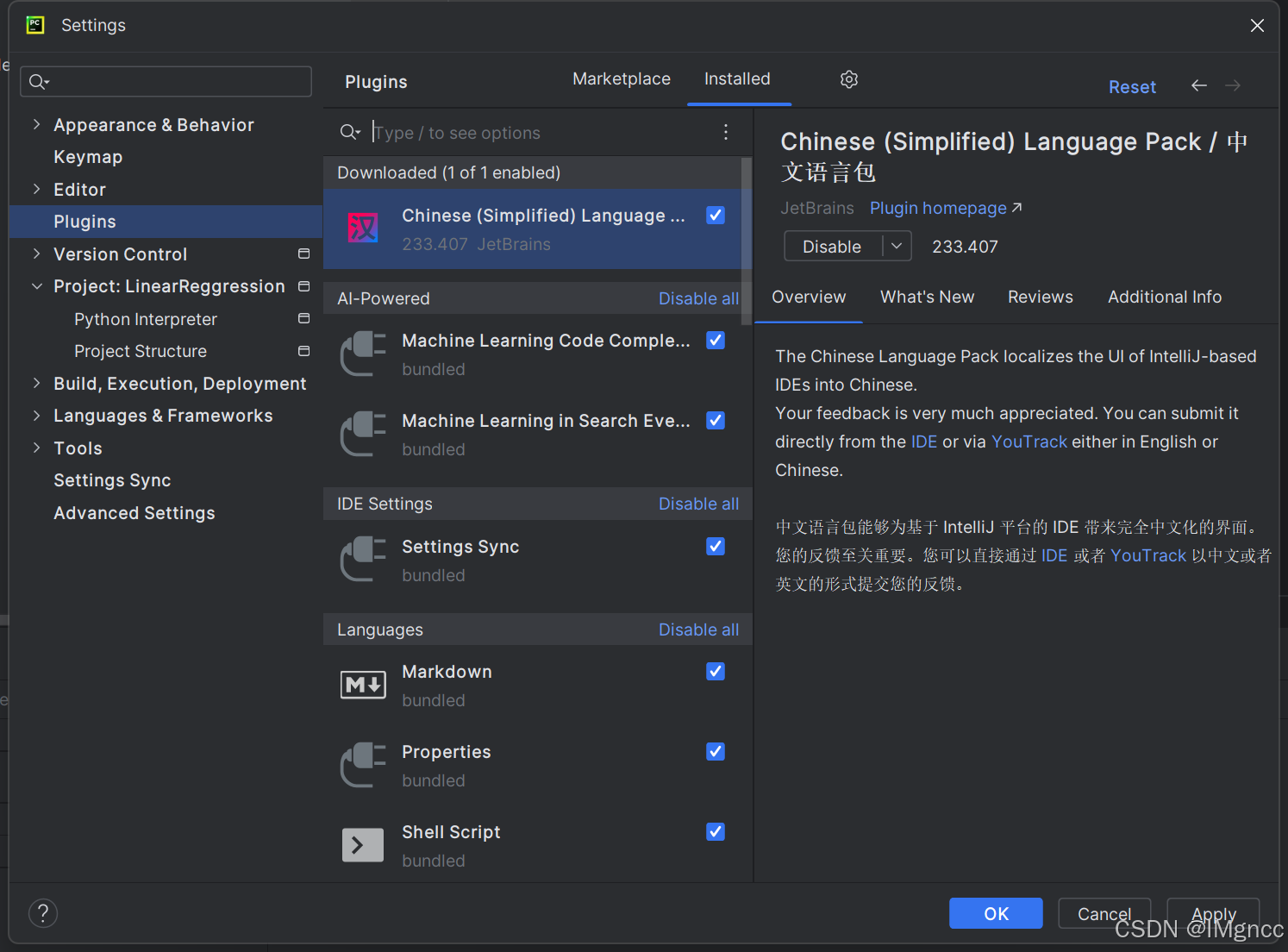The image size is (1288, 952).
Task: Click the plugin search magnifier icon
Action: click(x=349, y=132)
